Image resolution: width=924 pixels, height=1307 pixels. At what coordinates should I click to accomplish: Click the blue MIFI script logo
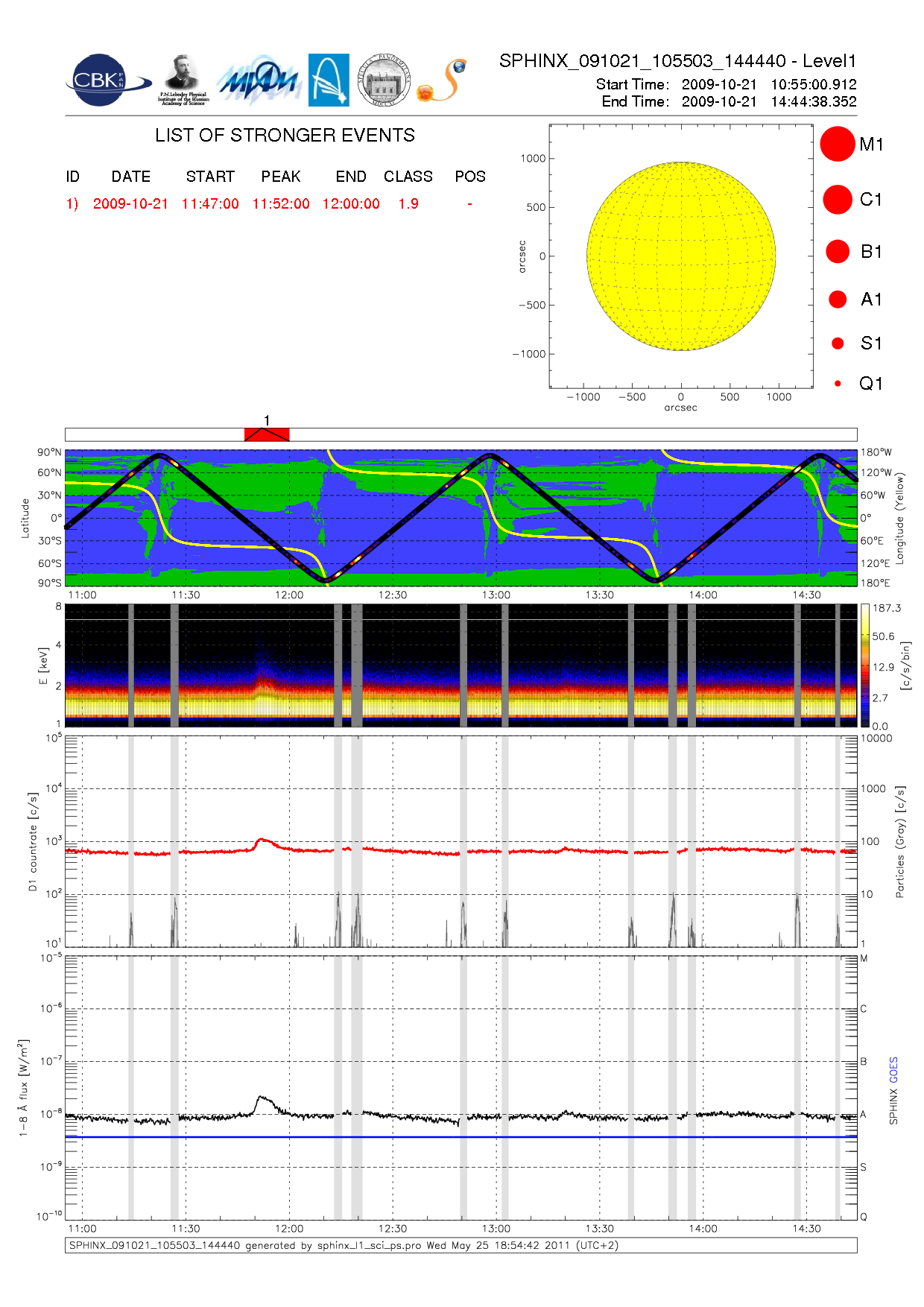tap(258, 80)
